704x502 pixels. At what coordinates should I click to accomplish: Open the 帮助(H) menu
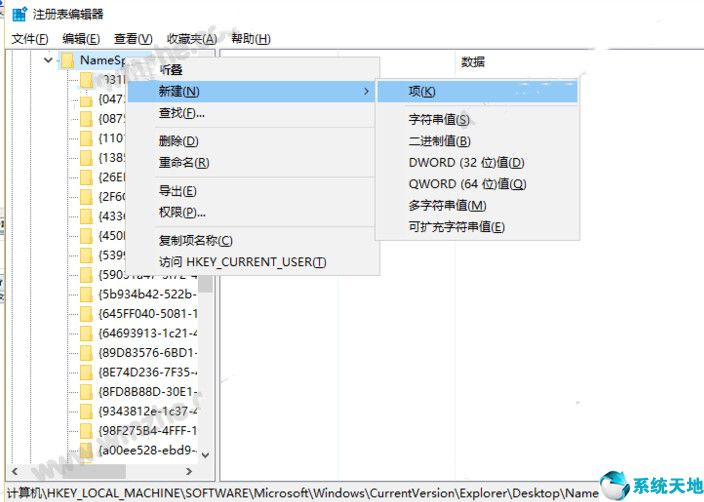point(251,39)
